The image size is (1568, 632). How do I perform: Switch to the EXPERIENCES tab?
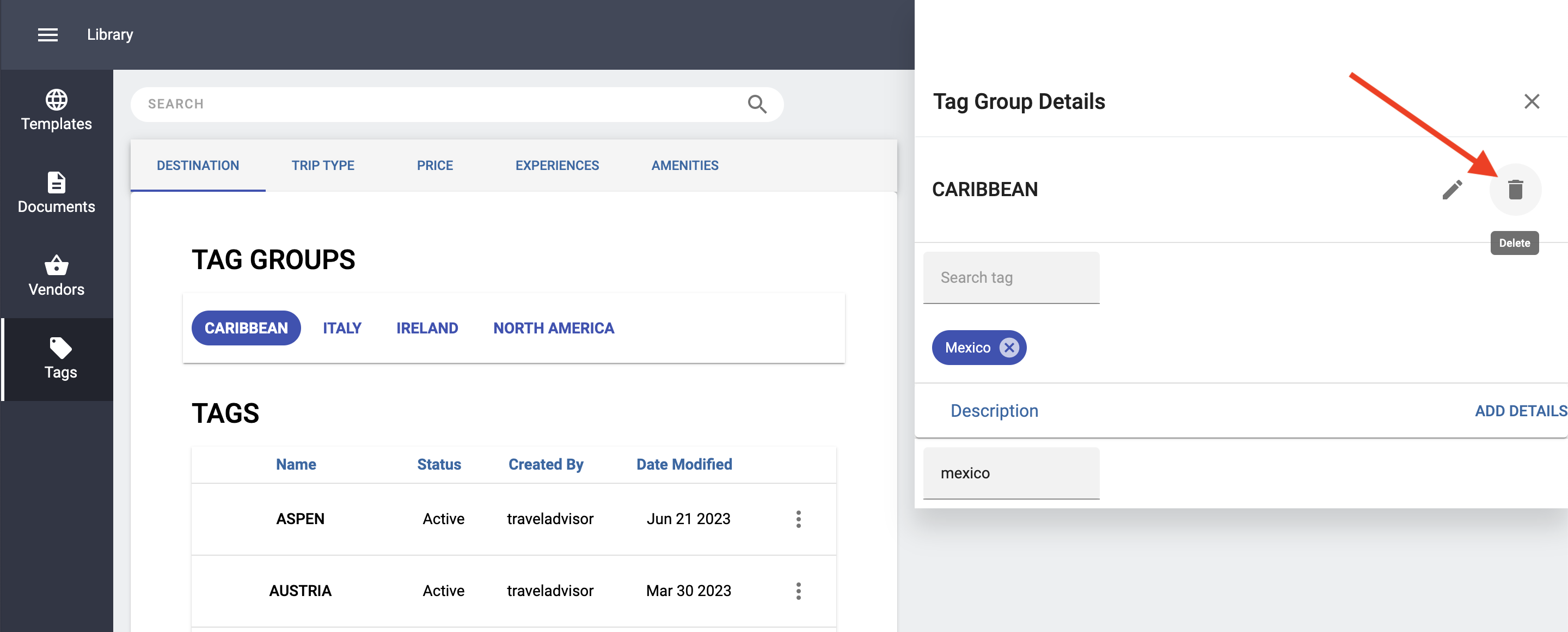[x=557, y=166]
